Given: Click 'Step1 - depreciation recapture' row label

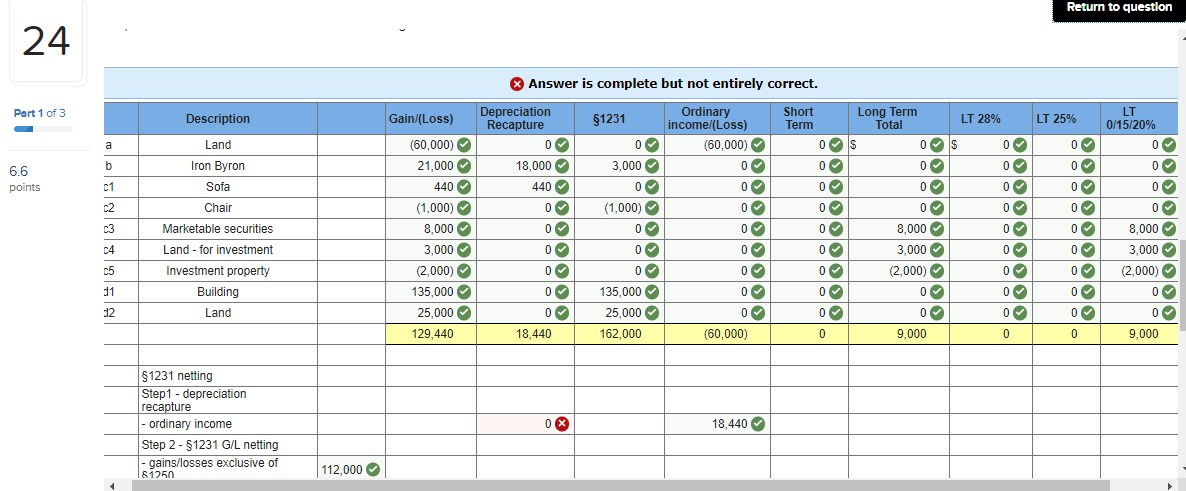Looking at the screenshot, I should pyautogui.click(x=194, y=400).
